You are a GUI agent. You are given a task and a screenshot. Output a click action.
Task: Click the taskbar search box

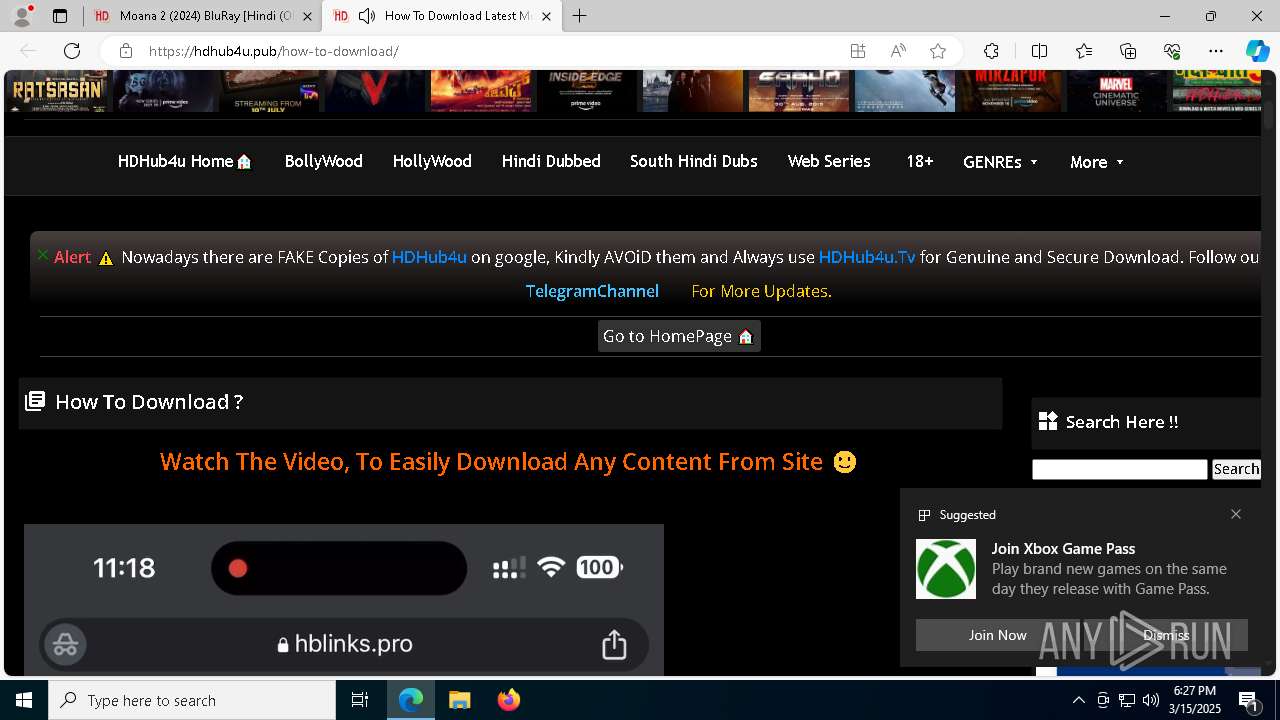tap(192, 700)
